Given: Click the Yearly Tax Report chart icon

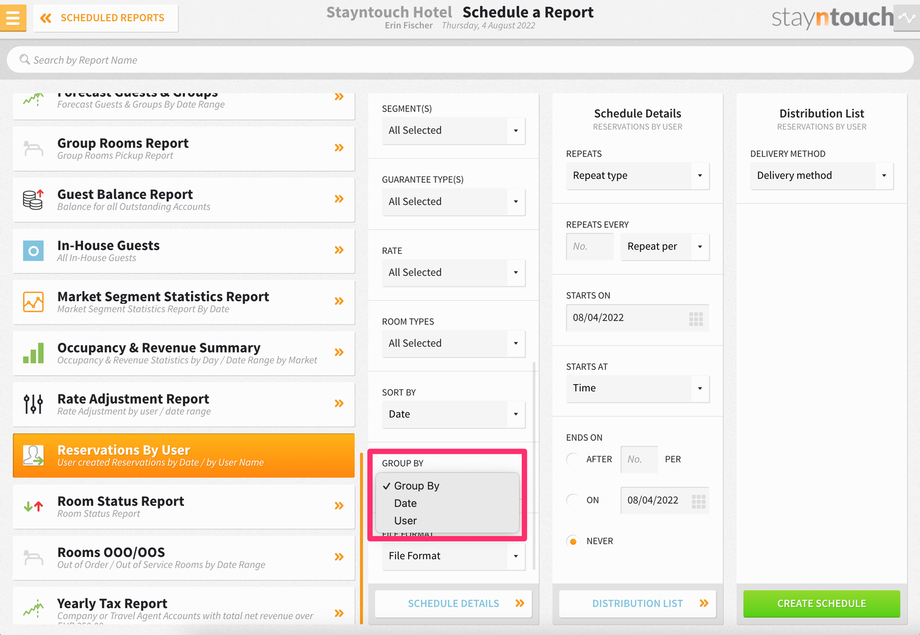Looking at the screenshot, I should [33, 608].
